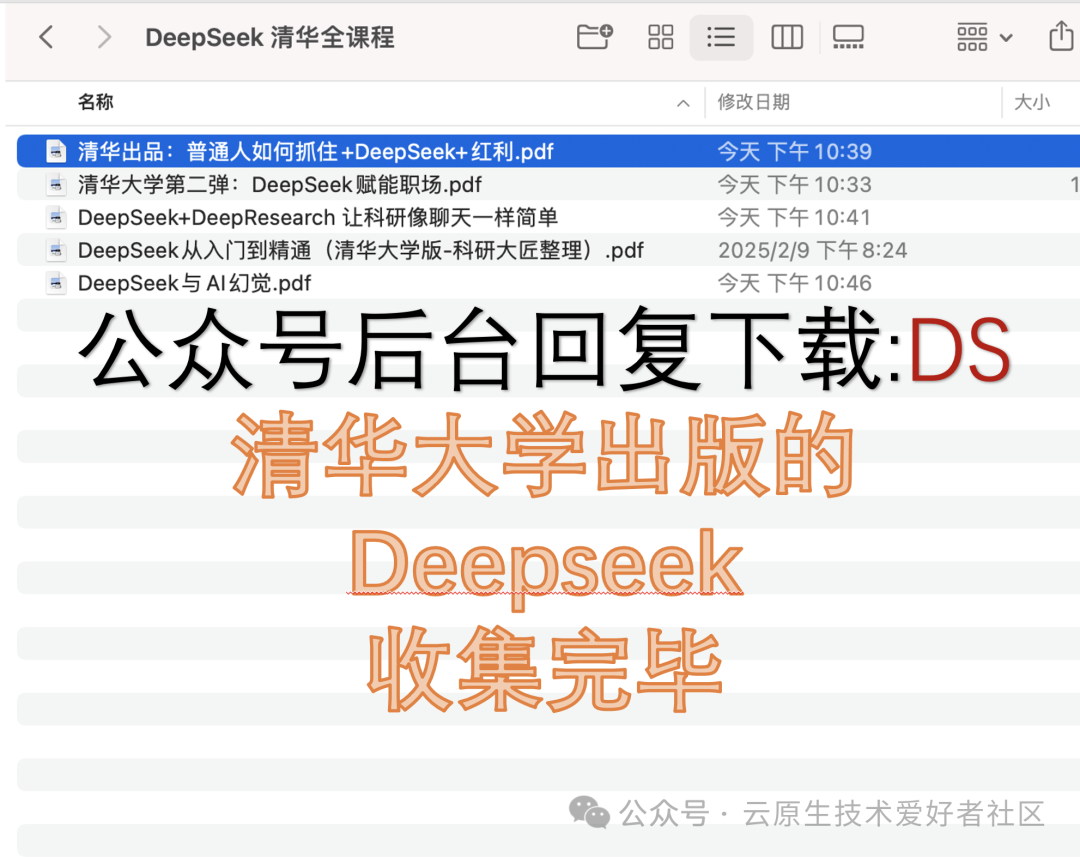Click PDF icon of 清华大学第二弹 file

[56, 184]
